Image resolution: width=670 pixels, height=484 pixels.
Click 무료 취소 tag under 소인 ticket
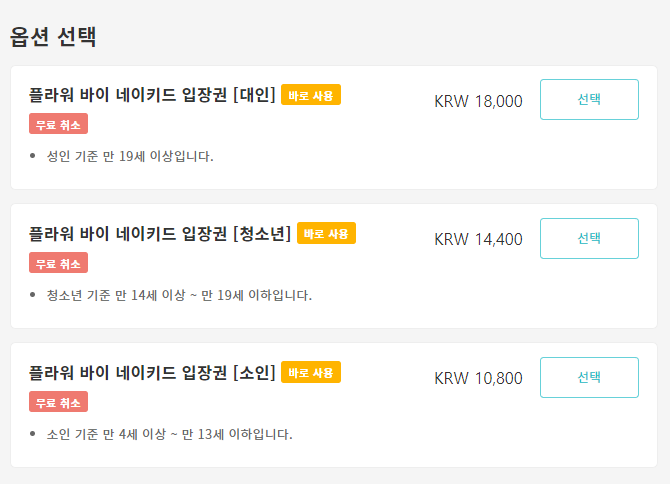click(59, 402)
